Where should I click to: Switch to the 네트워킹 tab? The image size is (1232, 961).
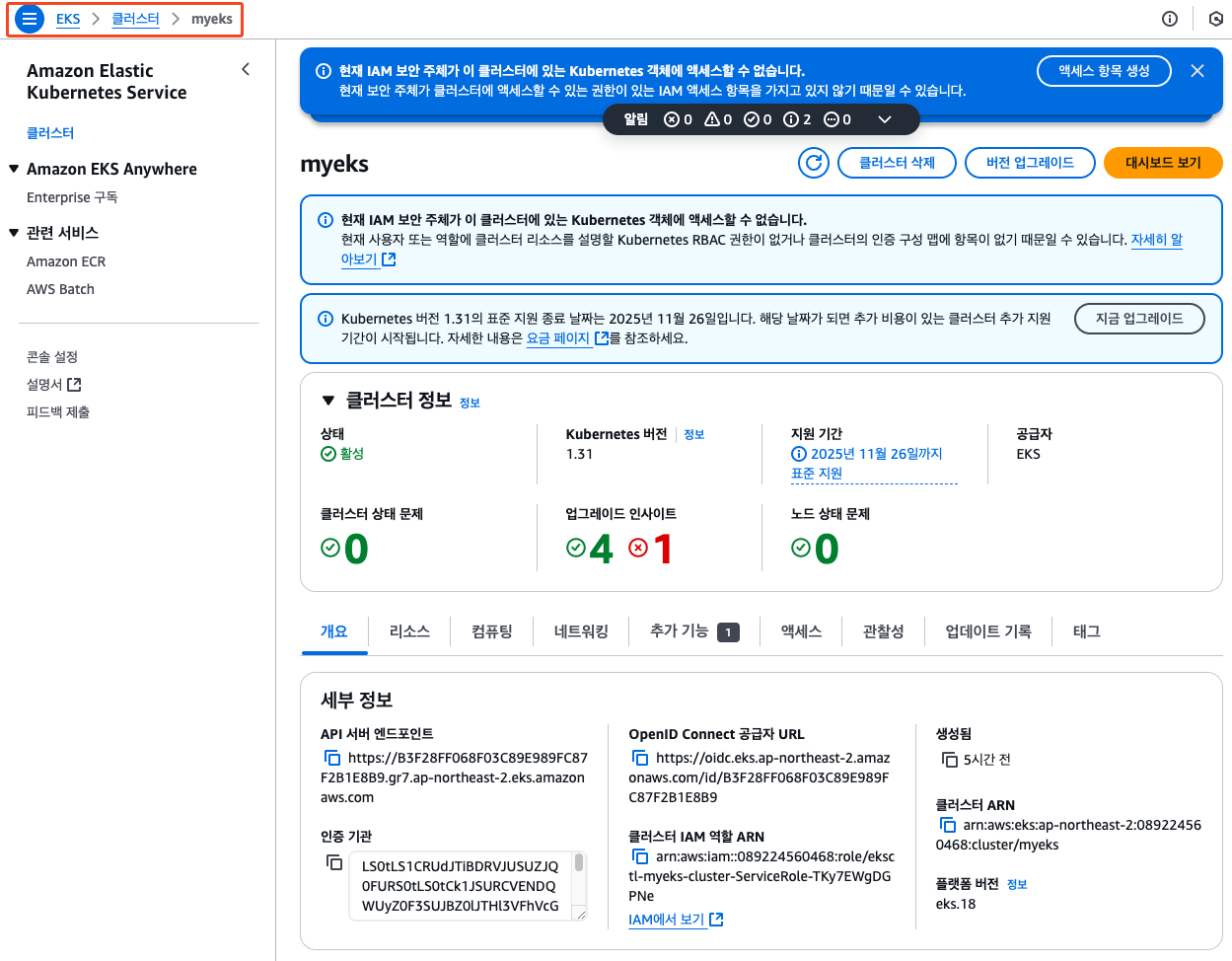[581, 631]
